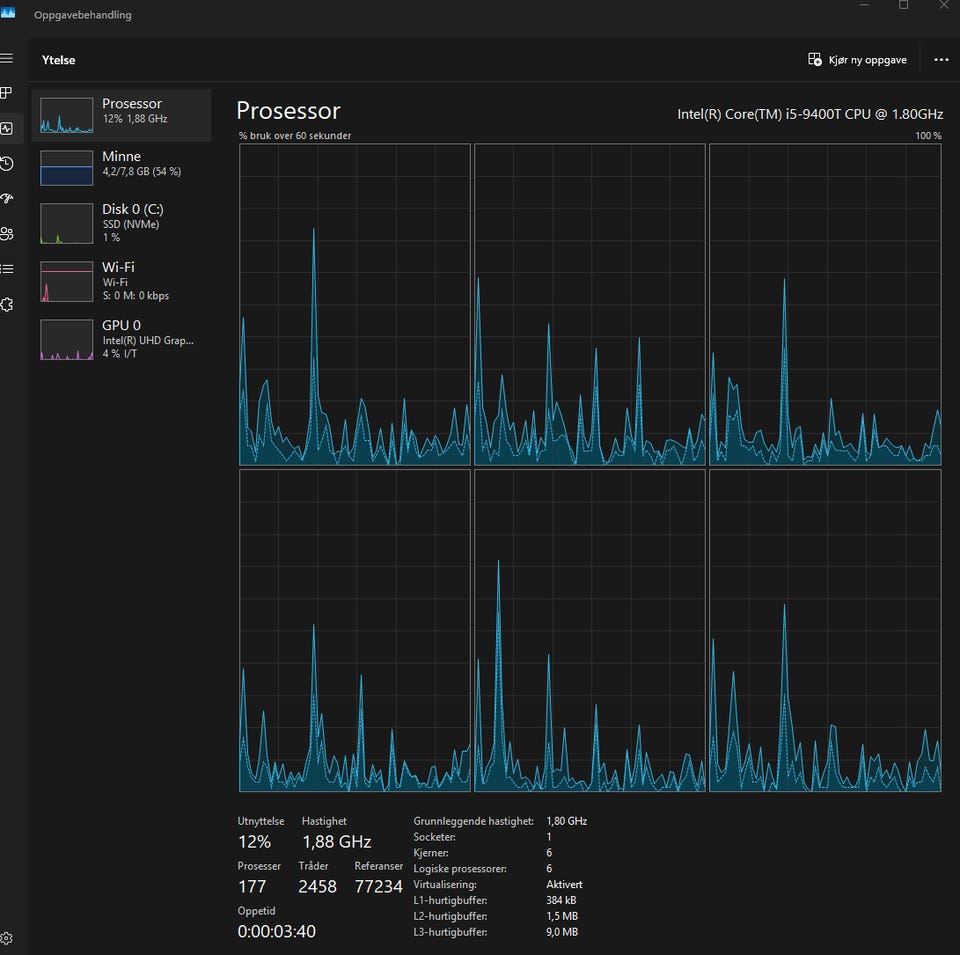This screenshot has height=955, width=960.
Task: Click the L3-hurtigbuffer value 9,0 MB
Action: point(562,932)
